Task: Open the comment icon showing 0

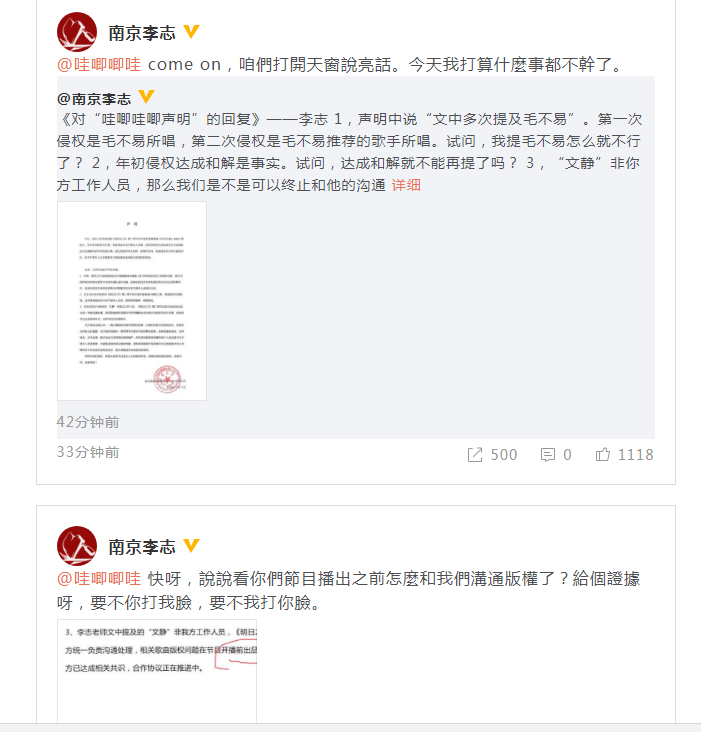Action: (547, 455)
